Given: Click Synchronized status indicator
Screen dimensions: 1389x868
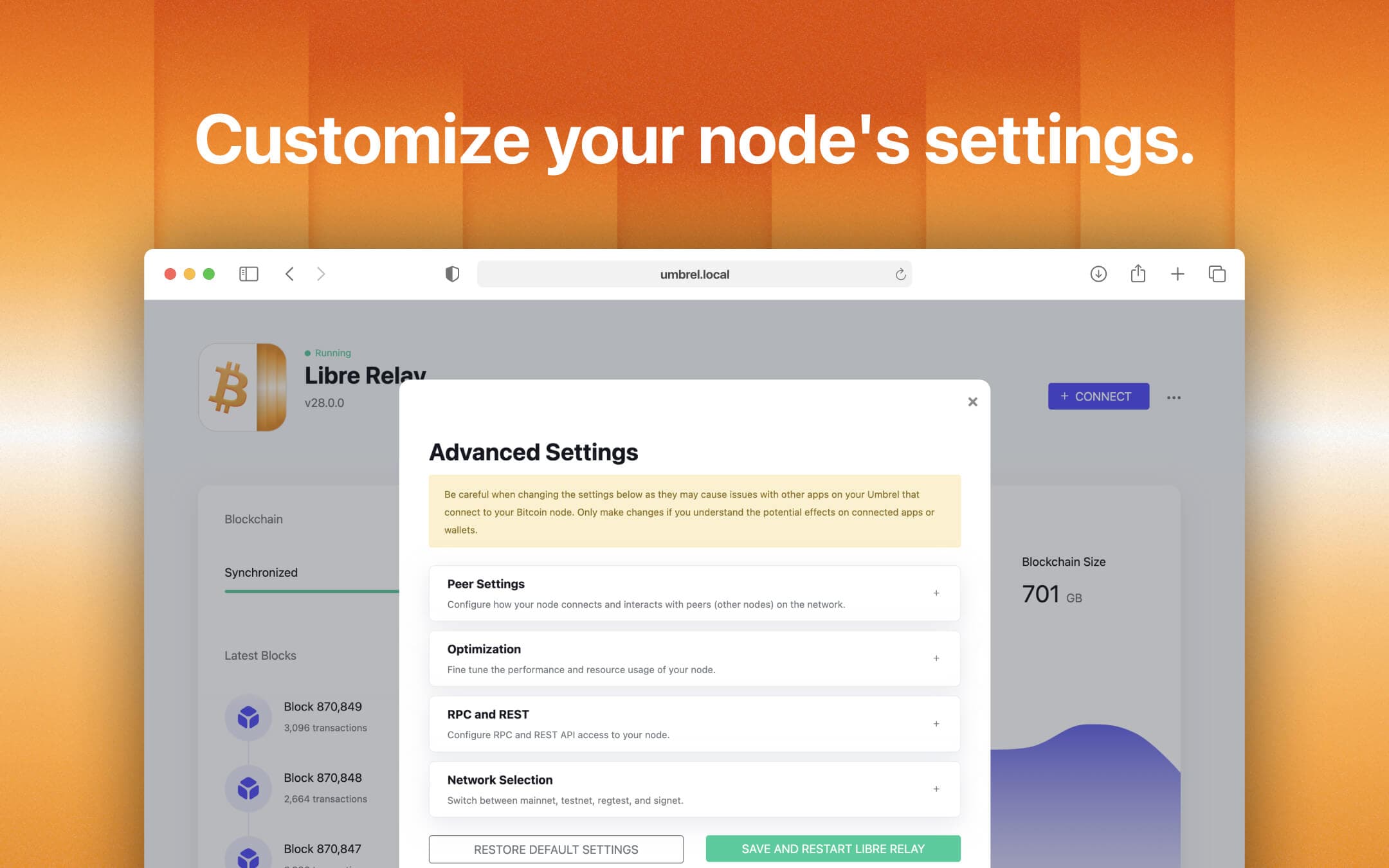Looking at the screenshot, I should pos(260,571).
